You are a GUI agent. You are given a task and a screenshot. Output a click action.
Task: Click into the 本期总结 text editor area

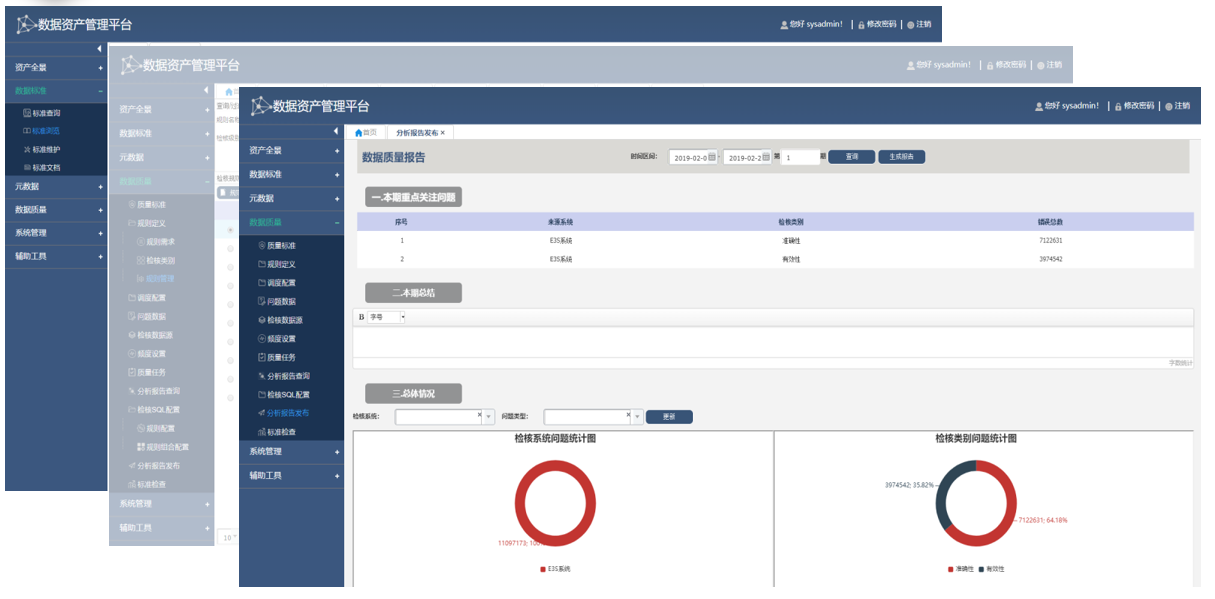tap(773, 341)
